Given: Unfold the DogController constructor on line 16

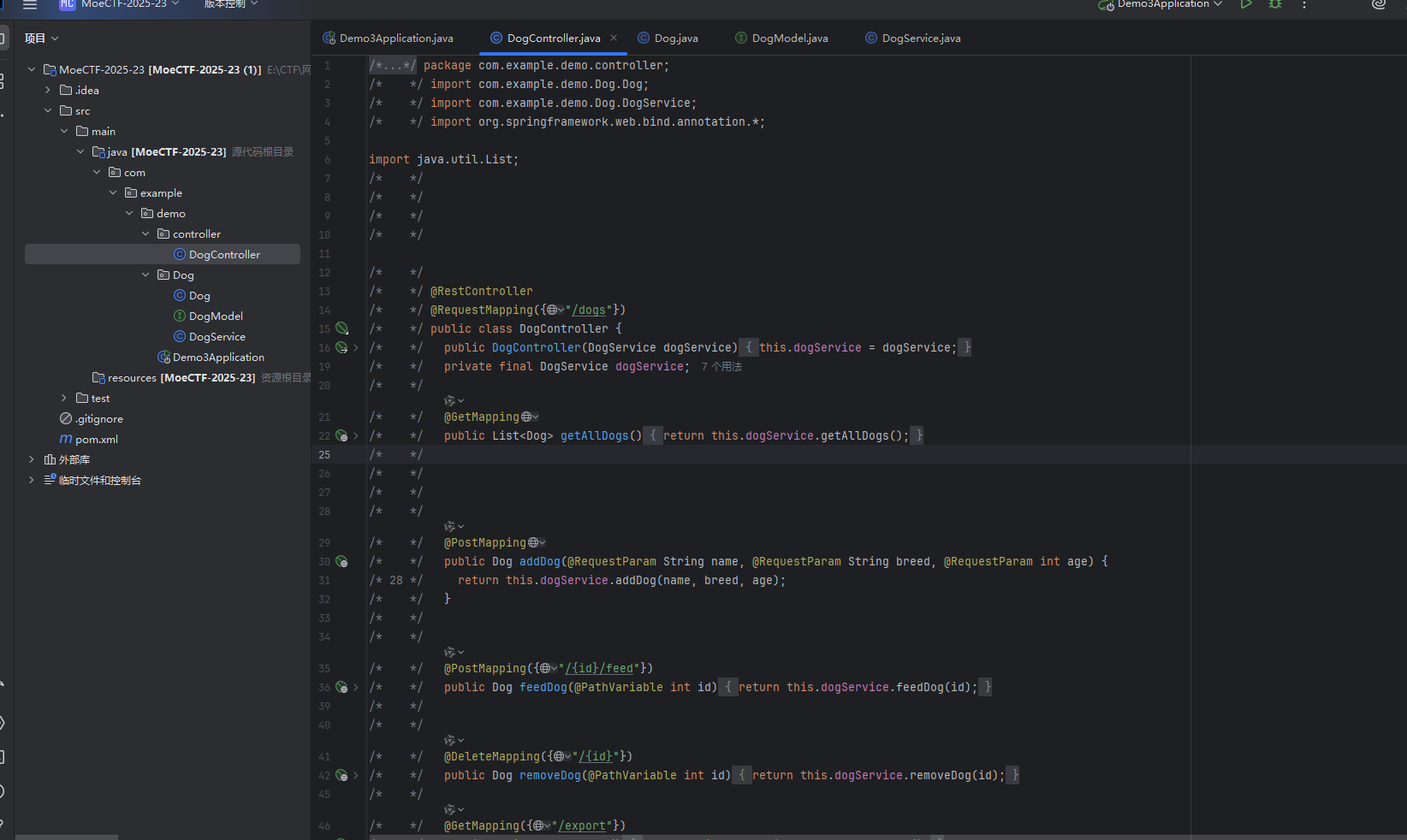Looking at the screenshot, I should tap(356, 347).
